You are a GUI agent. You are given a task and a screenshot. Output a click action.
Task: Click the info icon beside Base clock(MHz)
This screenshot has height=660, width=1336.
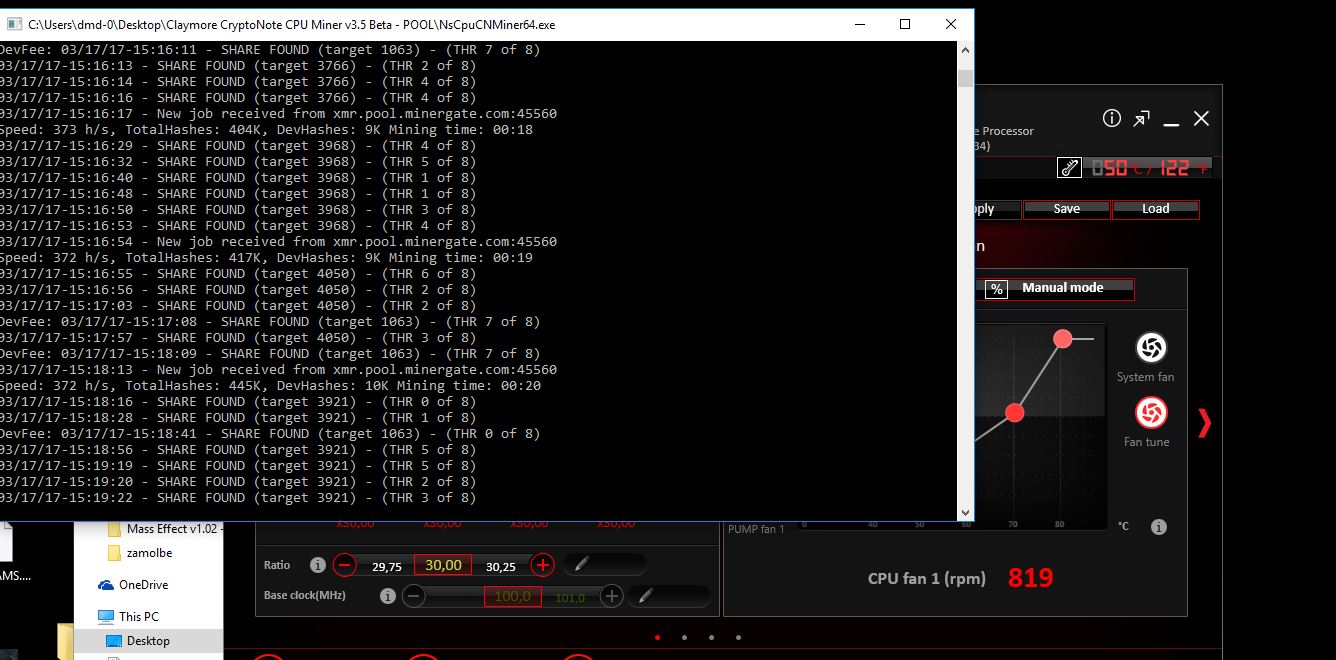point(388,596)
